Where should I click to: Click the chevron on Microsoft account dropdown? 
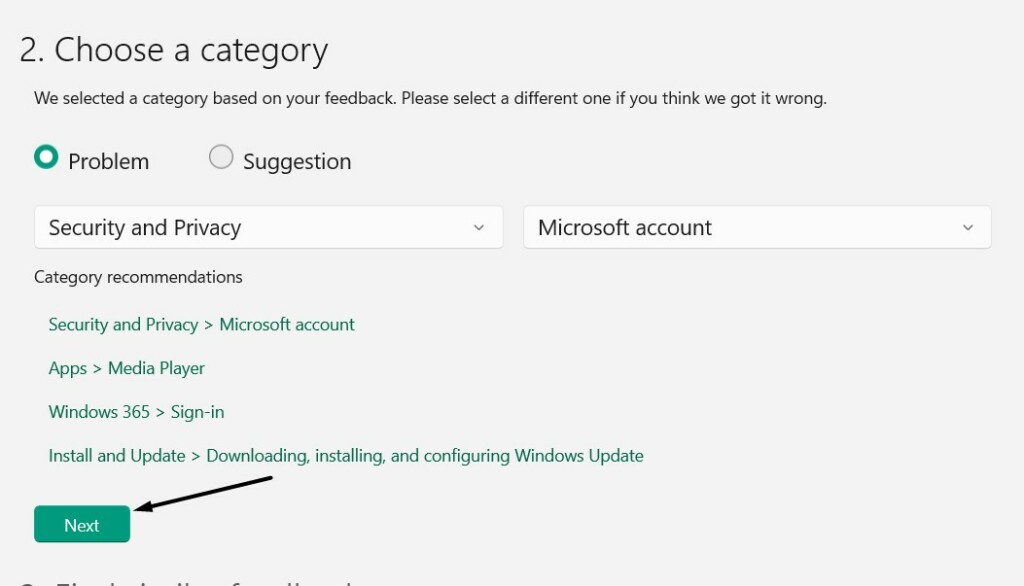(x=967, y=228)
